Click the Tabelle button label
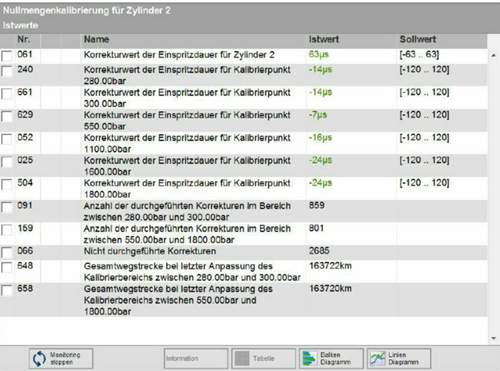500x371 pixels. point(264,359)
